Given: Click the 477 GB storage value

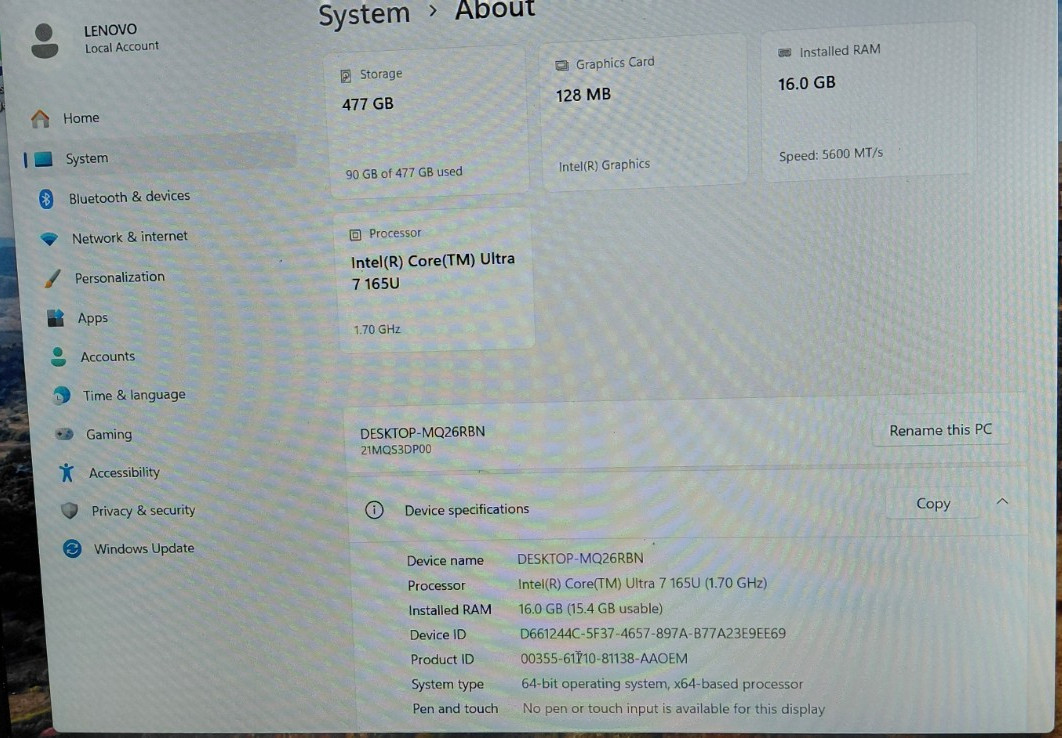Looking at the screenshot, I should coord(367,104).
